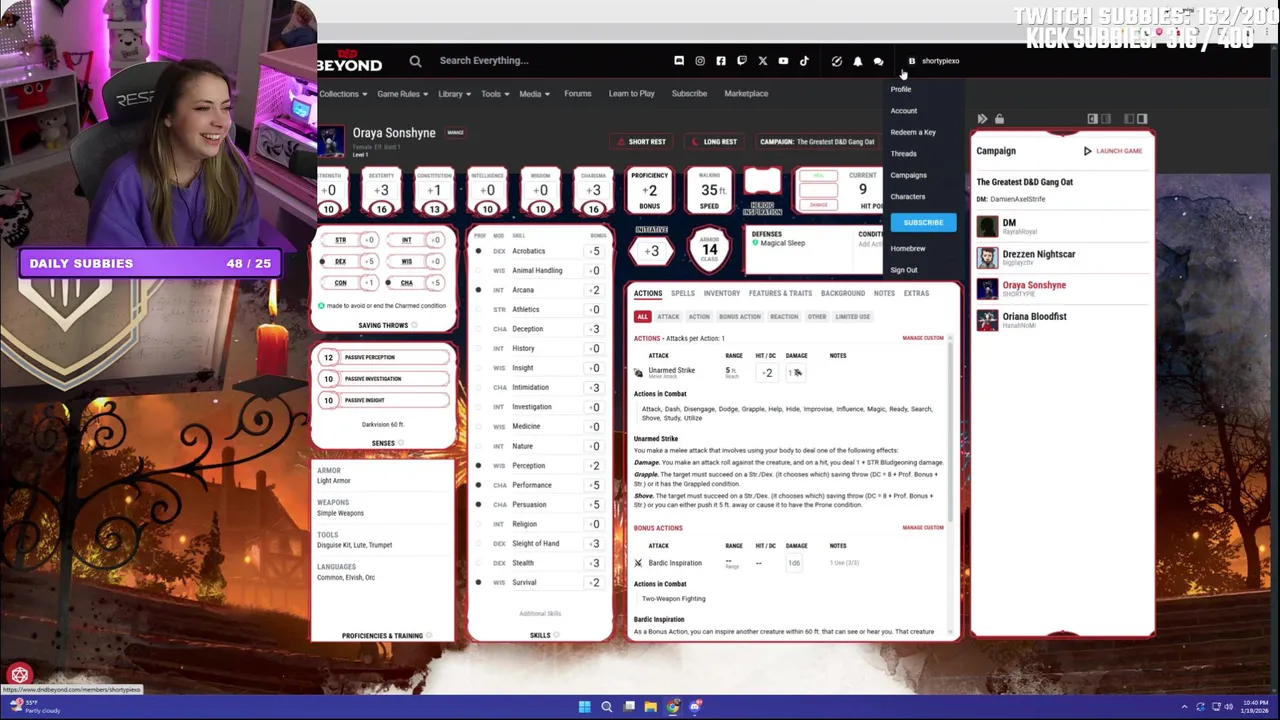Viewport: 1280px width, 720px height.
Task: Click Launch Game in the Campaign panel
Action: [x=1112, y=151]
